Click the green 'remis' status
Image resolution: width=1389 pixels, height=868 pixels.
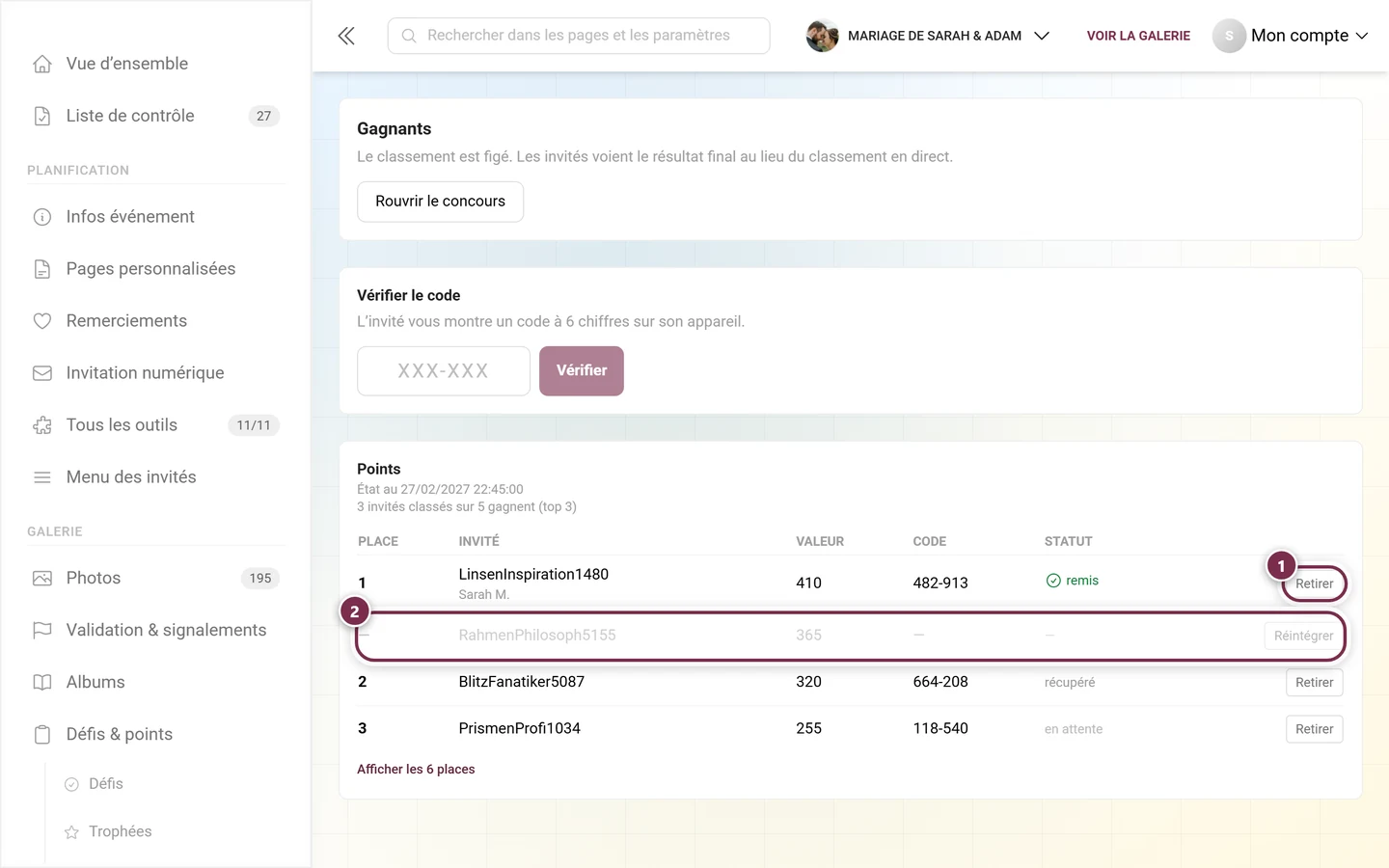tap(1073, 581)
